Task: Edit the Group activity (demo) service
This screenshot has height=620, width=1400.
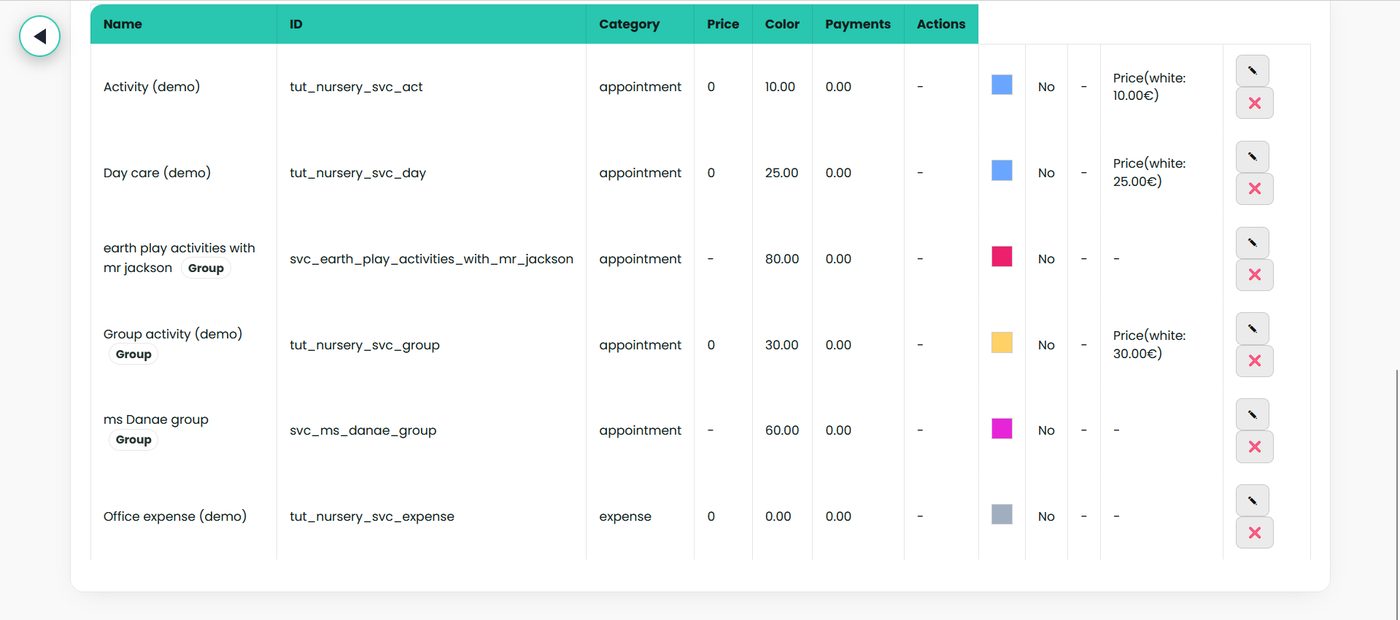Action: click(x=1252, y=329)
